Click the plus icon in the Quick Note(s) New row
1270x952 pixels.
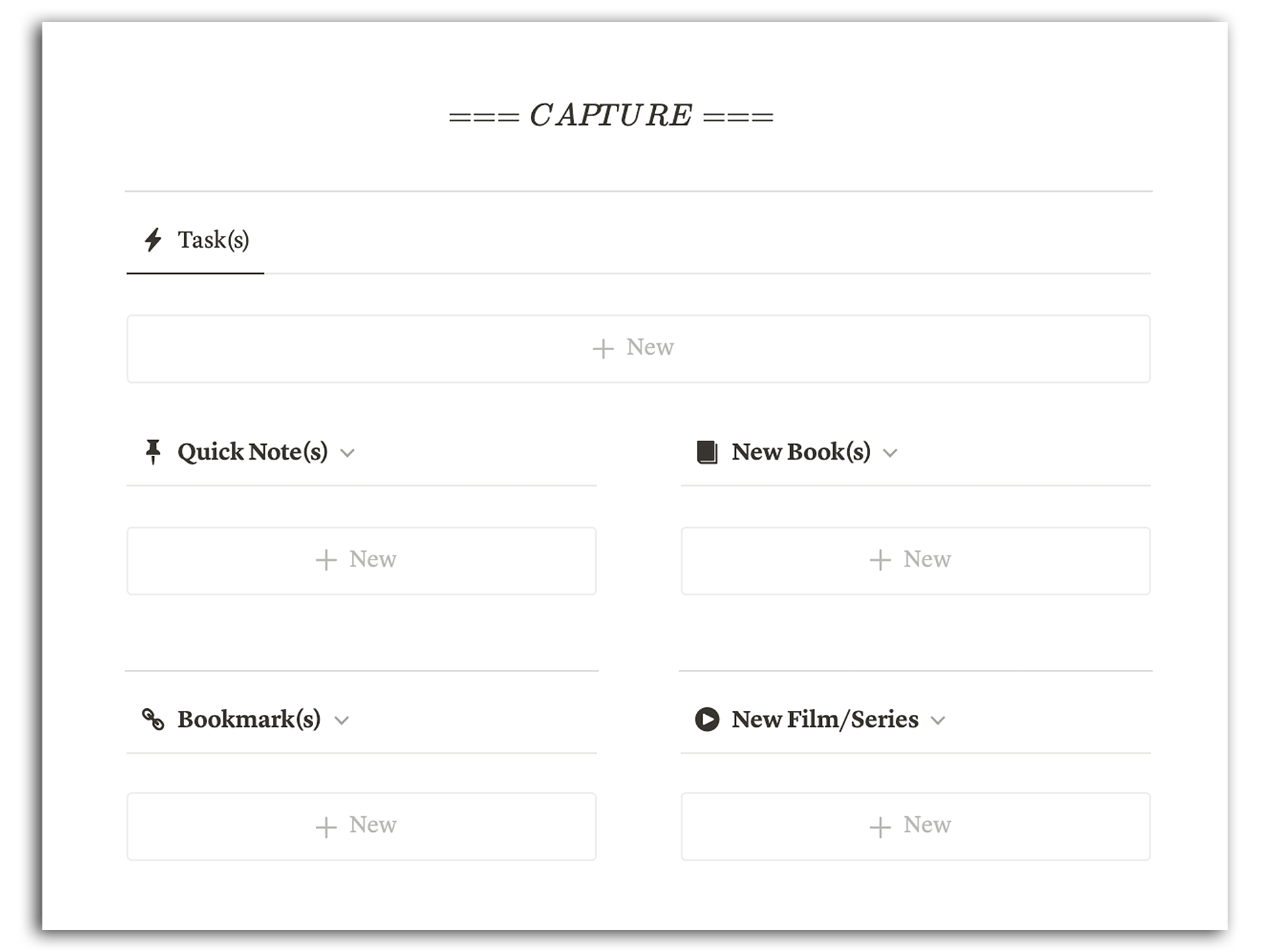(x=326, y=560)
